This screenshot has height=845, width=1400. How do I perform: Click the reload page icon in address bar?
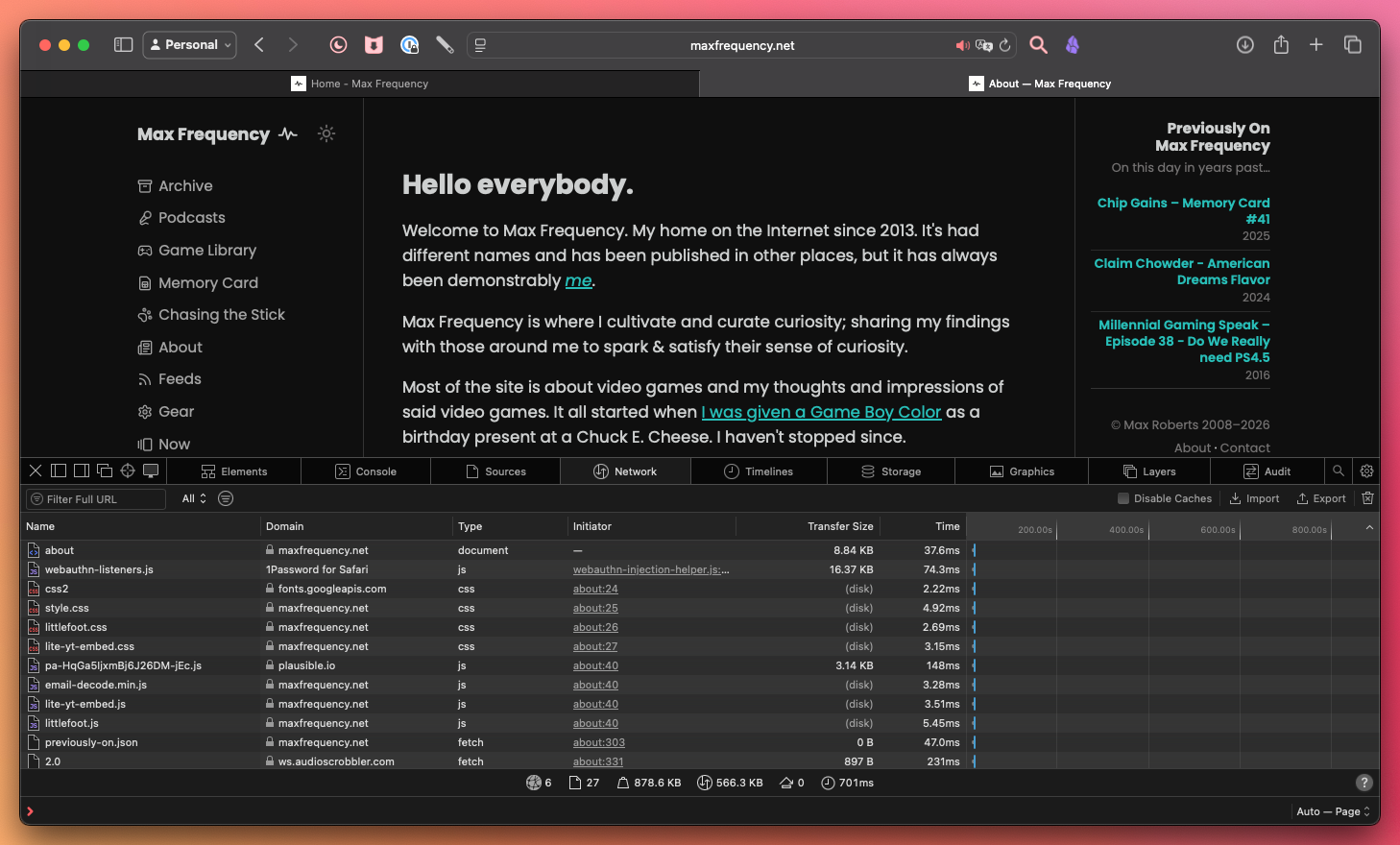(1005, 45)
